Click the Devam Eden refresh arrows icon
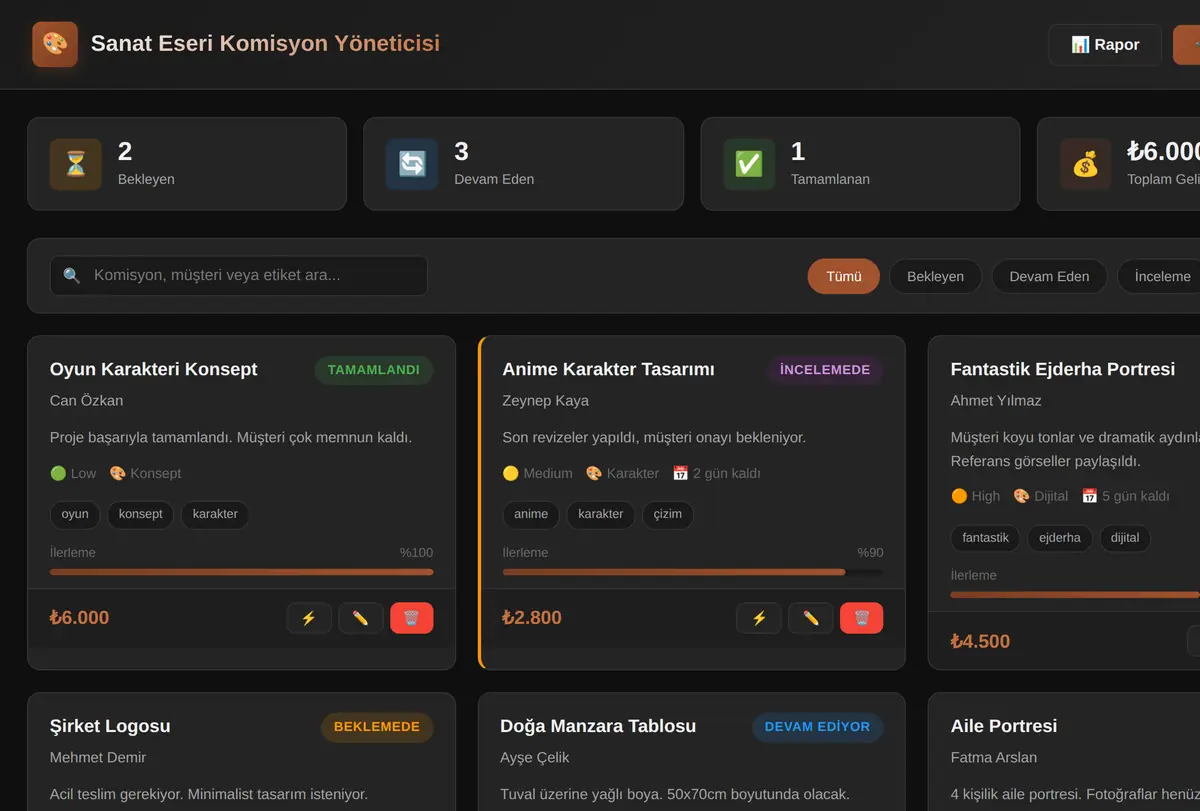Image resolution: width=1200 pixels, height=811 pixels. tap(412, 164)
